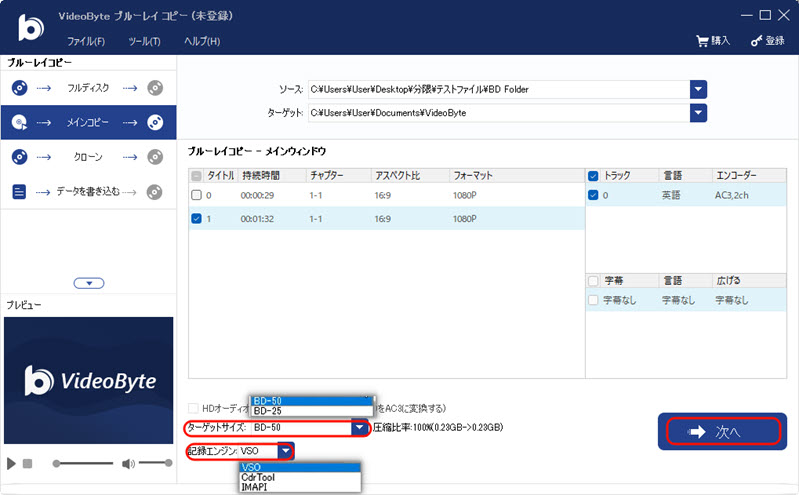Select フルディスク copy mode
799x495 pixels.
[x=88, y=88]
